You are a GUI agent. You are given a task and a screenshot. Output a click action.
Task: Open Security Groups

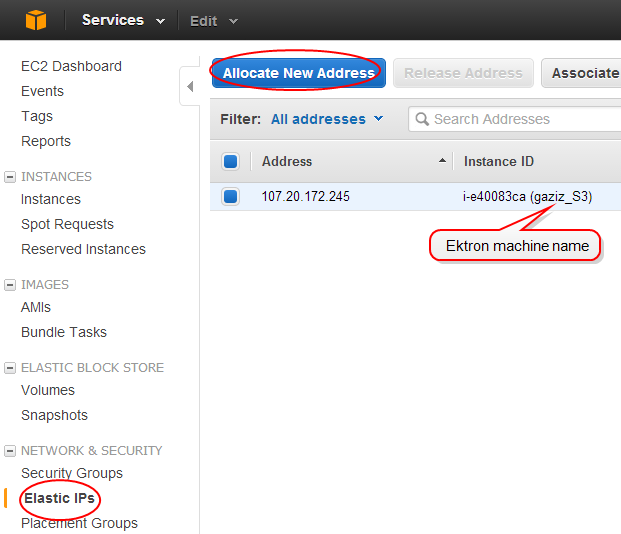tap(72, 473)
